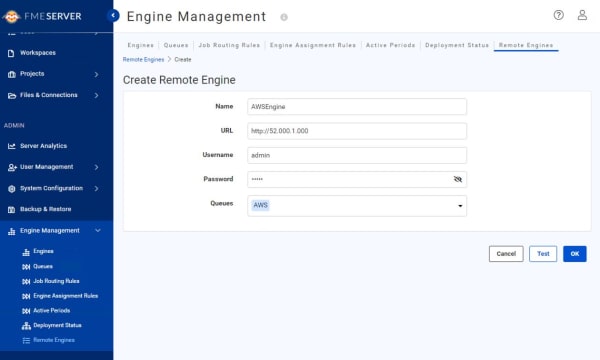Viewport: 600px width, 360px height.
Task: Click the Name input field
Action: 357,107
